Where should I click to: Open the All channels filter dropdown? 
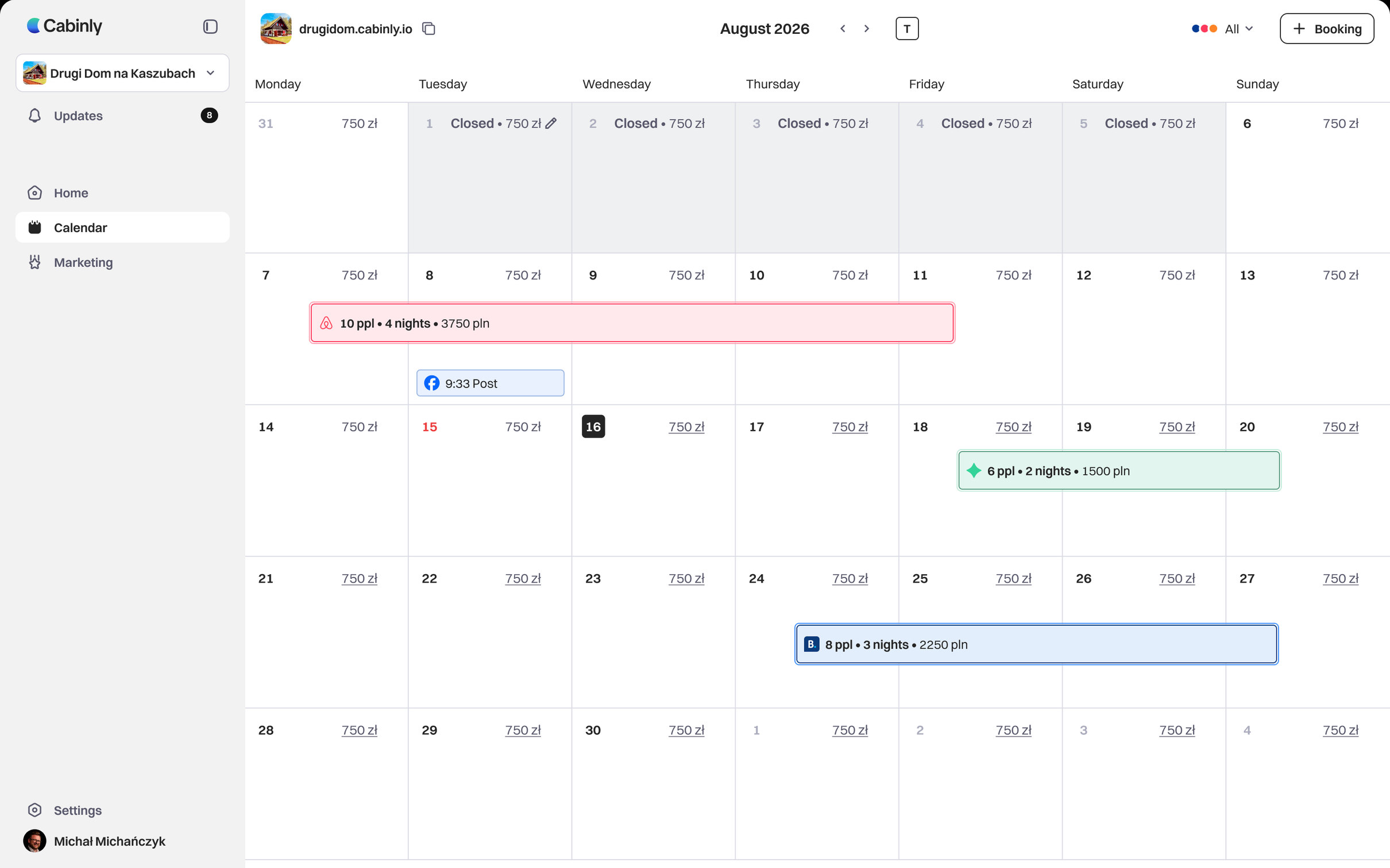tap(1222, 29)
